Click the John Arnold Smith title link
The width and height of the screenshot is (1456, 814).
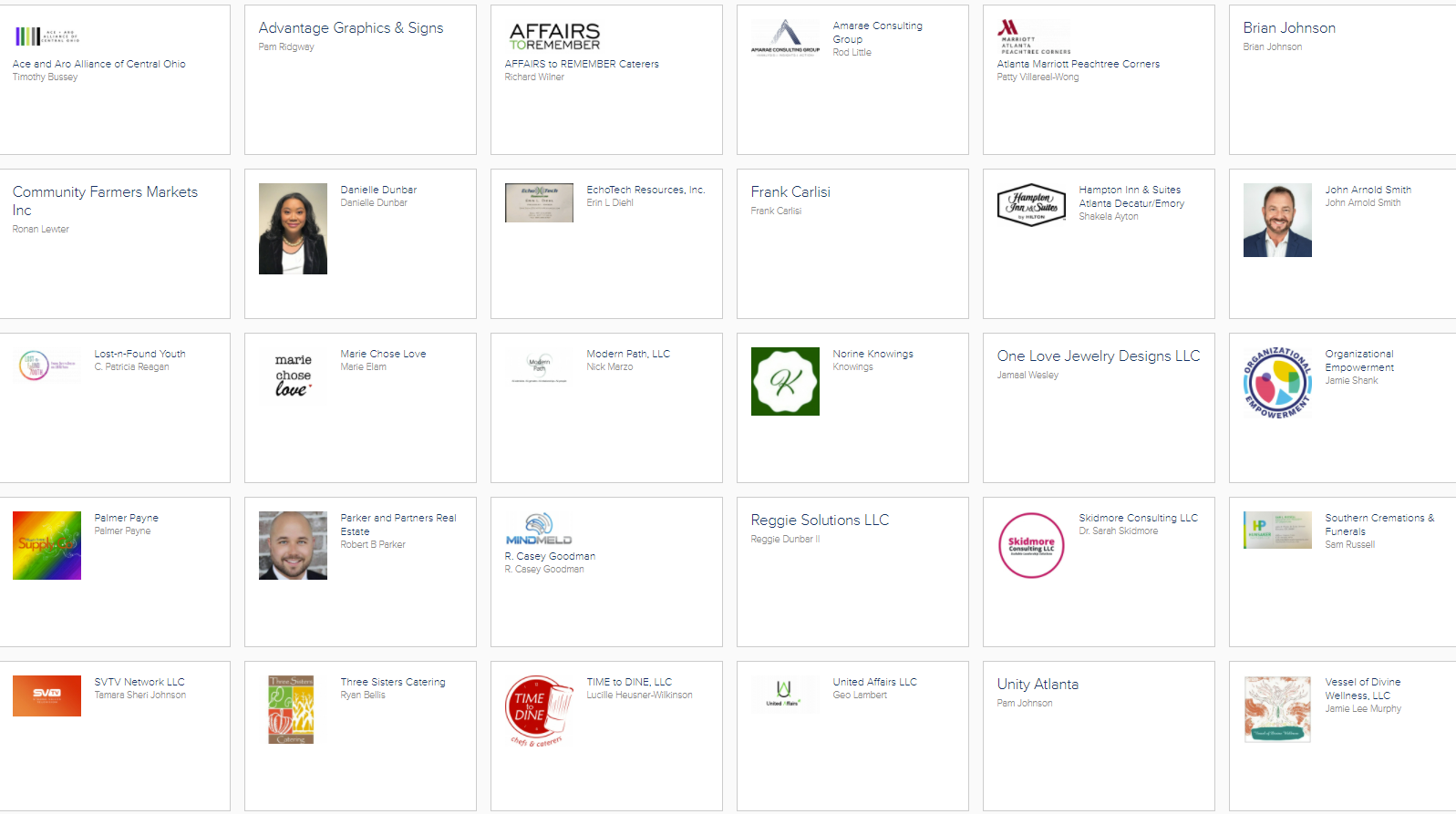(x=1368, y=190)
